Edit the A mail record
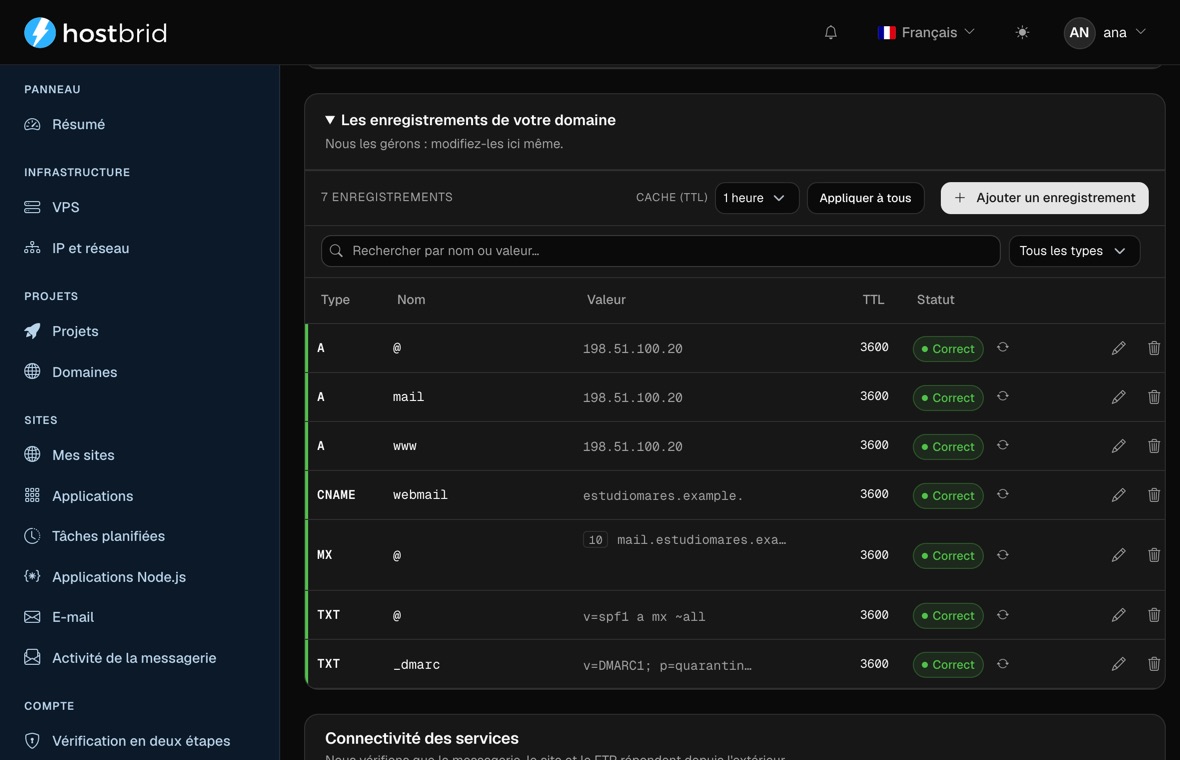 1118,397
